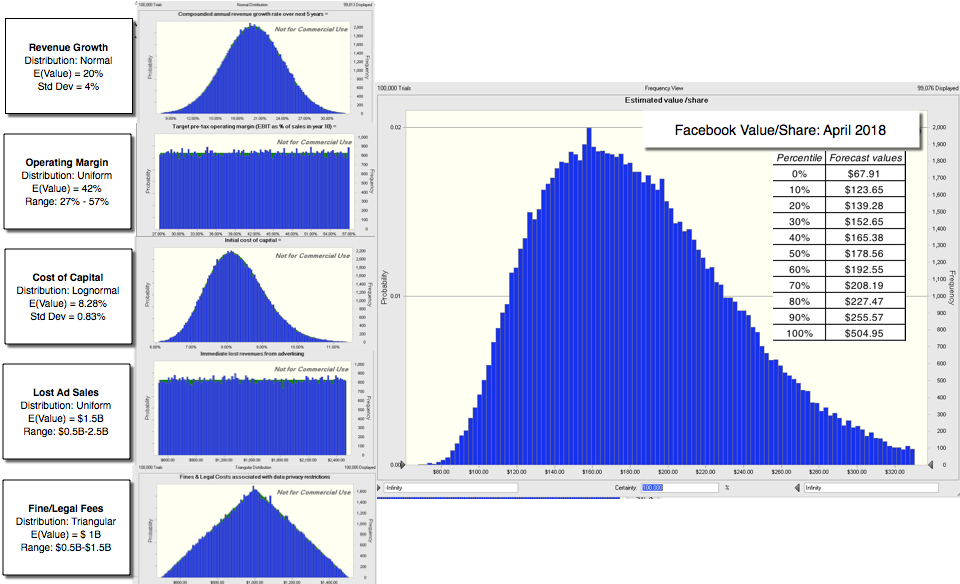The height and width of the screenshot is (584, 960).
Task: Select the 70% forecast value $208.19
Action: [x=865, y=285]
